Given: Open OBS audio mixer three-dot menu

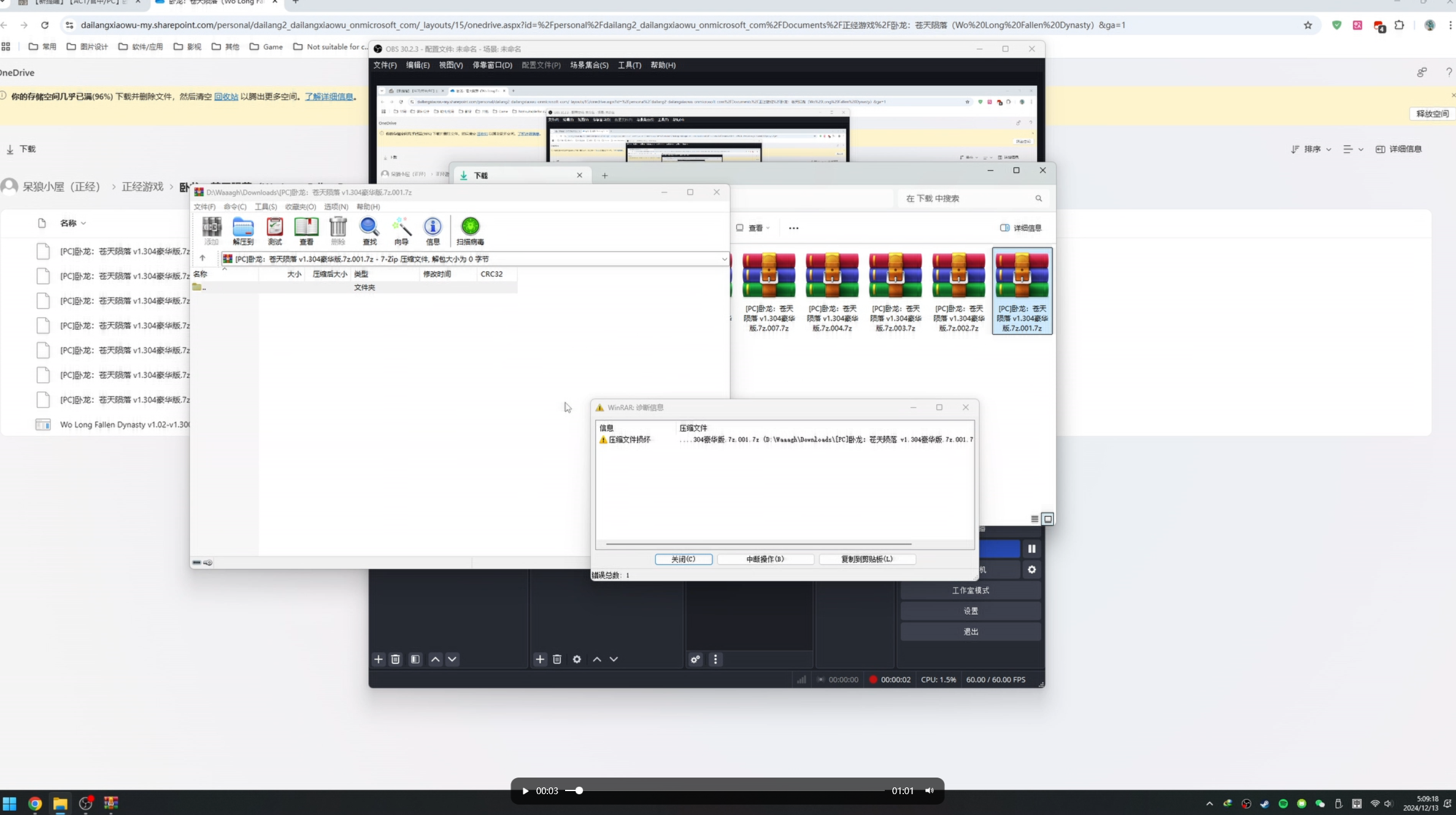Looking at the screenshot, I should point(715,659).
